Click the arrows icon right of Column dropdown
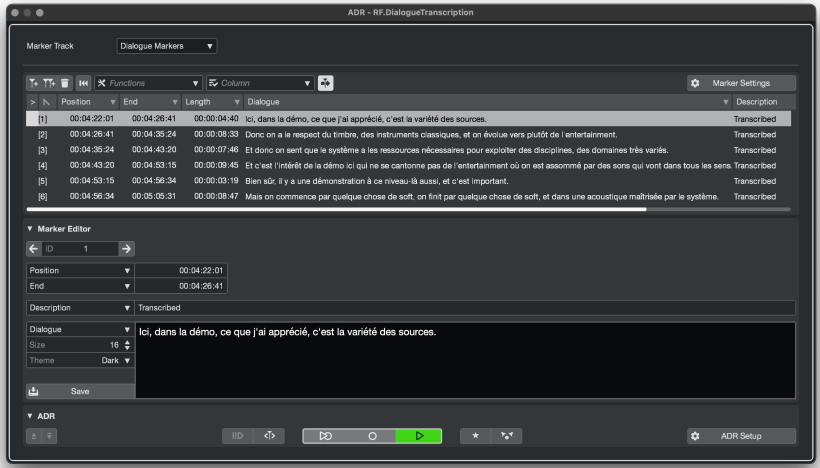Screen dimensions: 820x468 (x=326, y=82)
